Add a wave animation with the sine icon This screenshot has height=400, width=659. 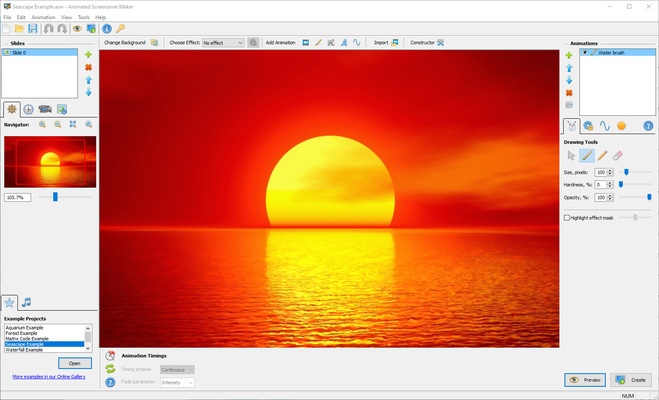pos(357,42)
